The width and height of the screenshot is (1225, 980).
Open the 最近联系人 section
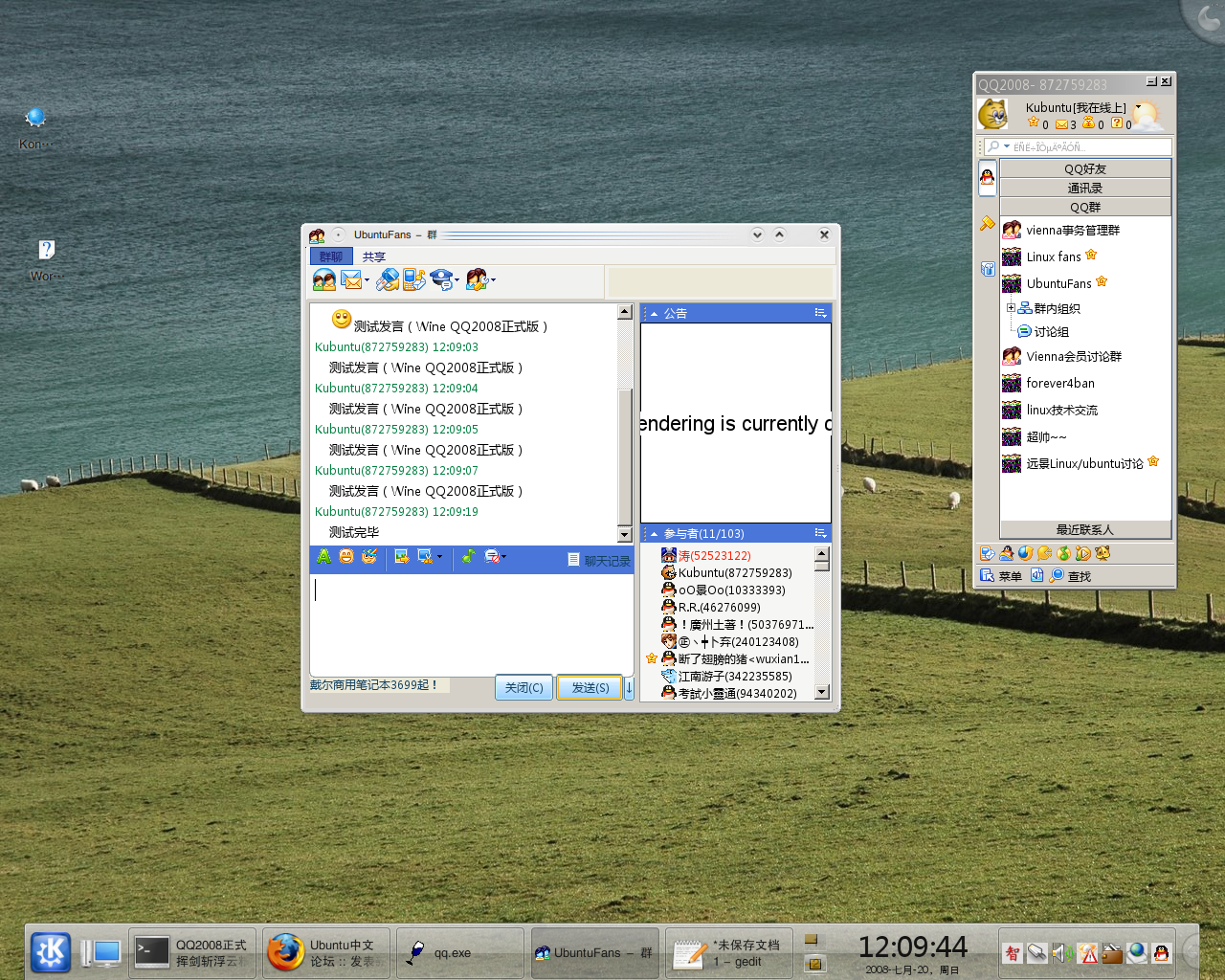(x=1085, y=529)
